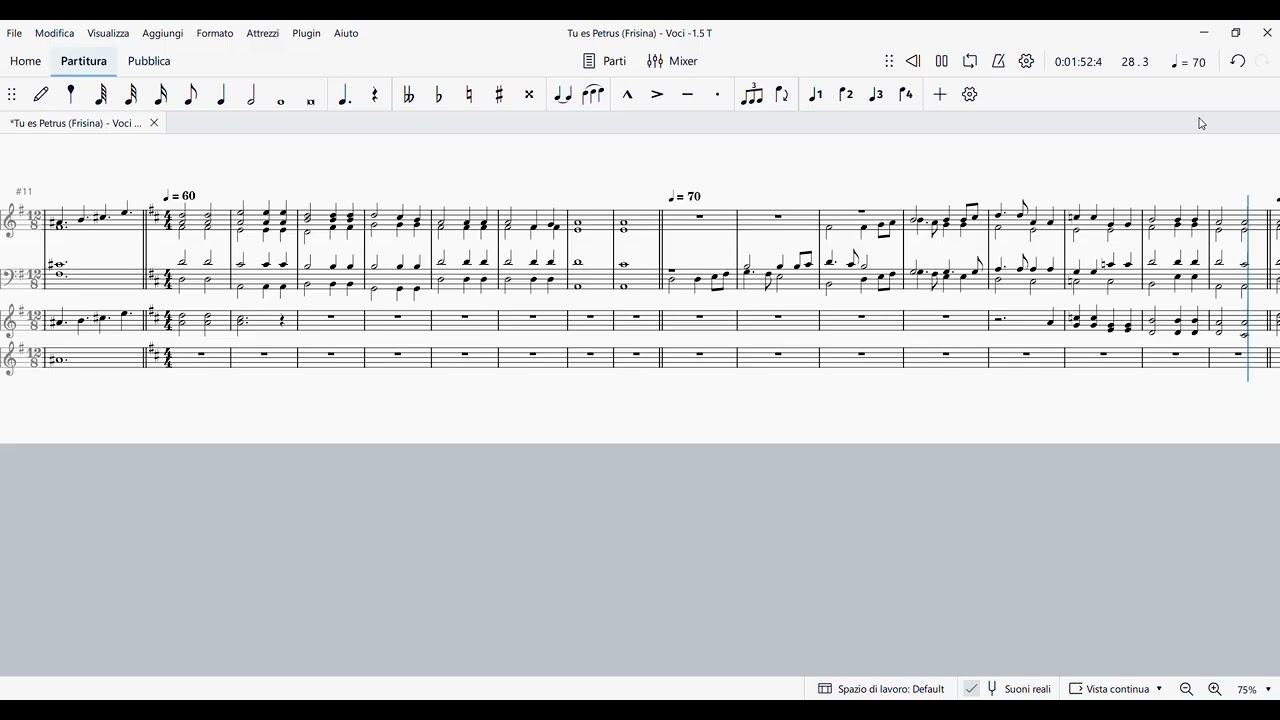Open note input toolbar customization gear
1280x720 pixels.
point(970,94)
